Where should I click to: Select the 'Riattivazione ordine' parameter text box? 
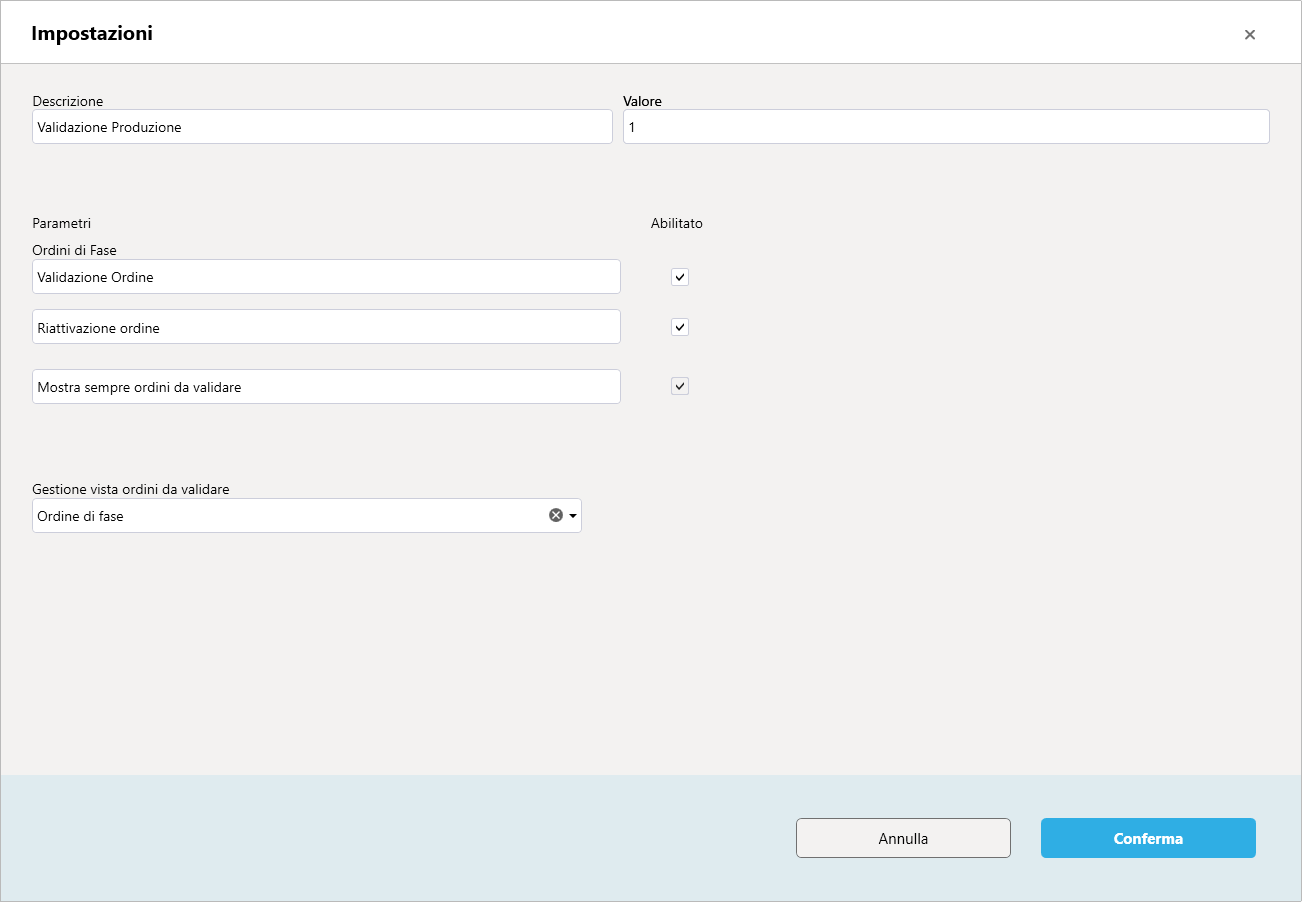[x=326, y=327]
